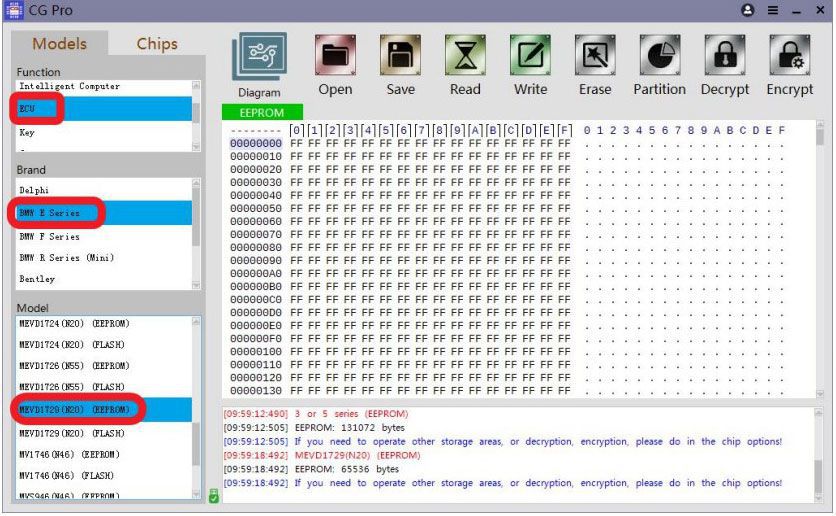Viewport: 836px width, 516px height.
Task: Select MEVD1726(N55) (FLASH) model
Action: (x=104, y=387)
